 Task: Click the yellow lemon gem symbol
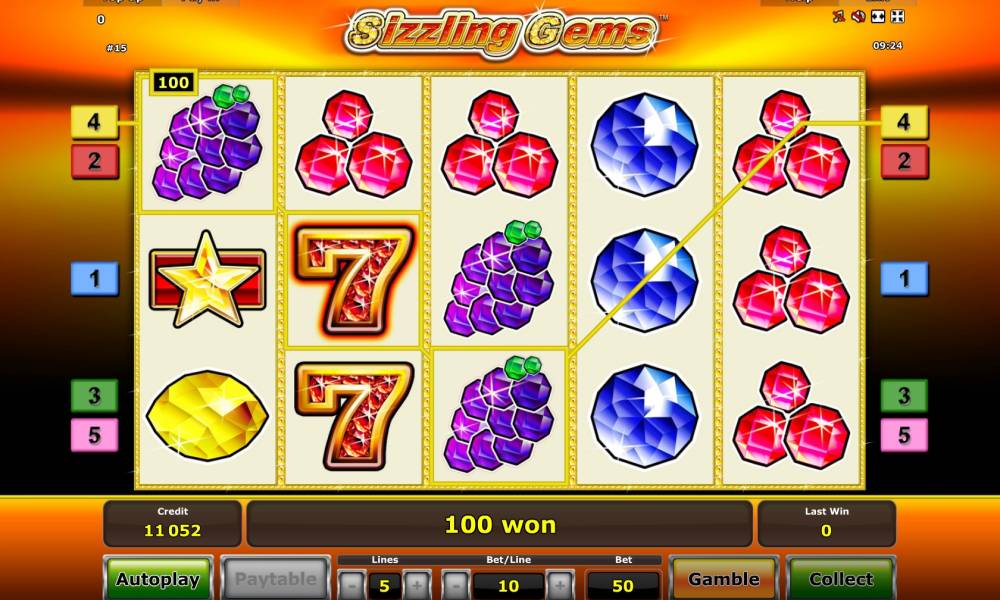point(207,415)
